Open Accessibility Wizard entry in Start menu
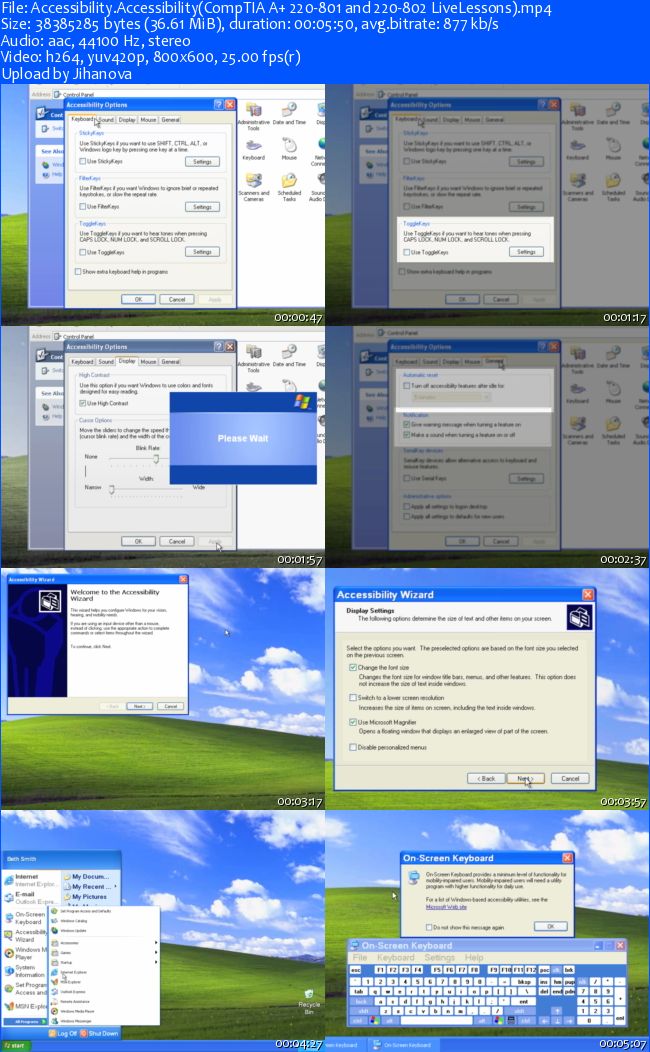 tap(27, 935)
